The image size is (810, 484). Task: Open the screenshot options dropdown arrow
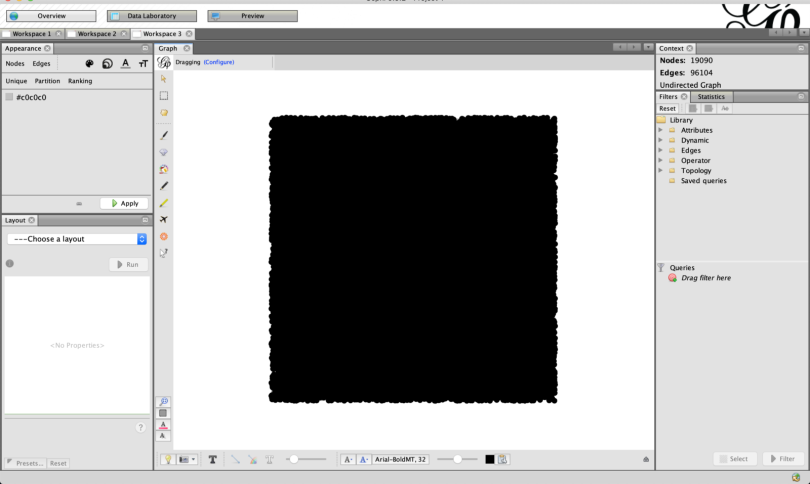tap(194, 459)
